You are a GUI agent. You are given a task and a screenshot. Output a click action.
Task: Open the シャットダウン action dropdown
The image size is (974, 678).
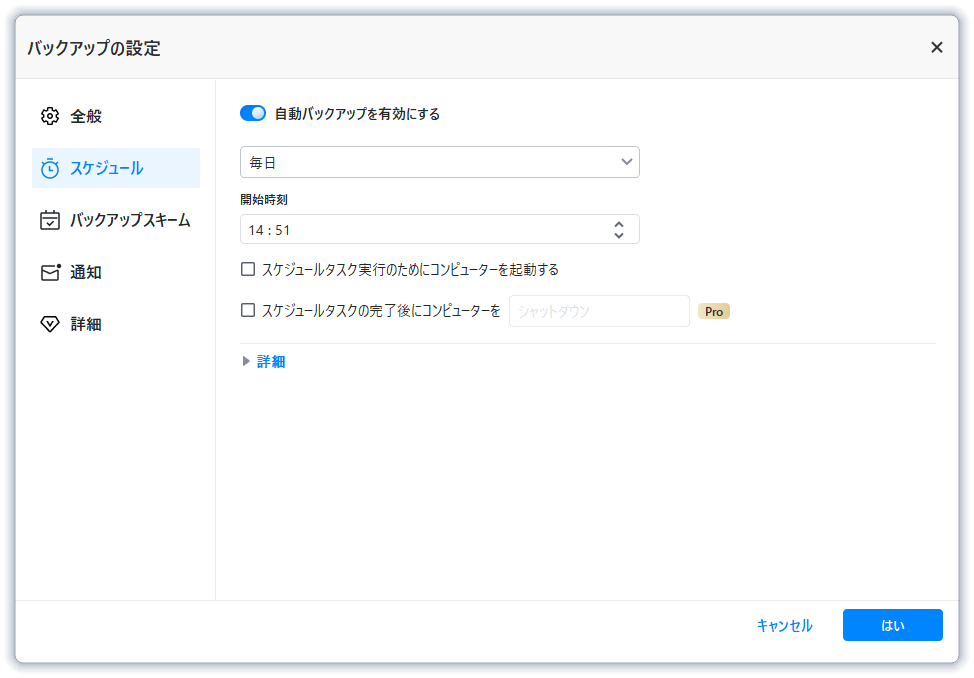click(599, 311)
